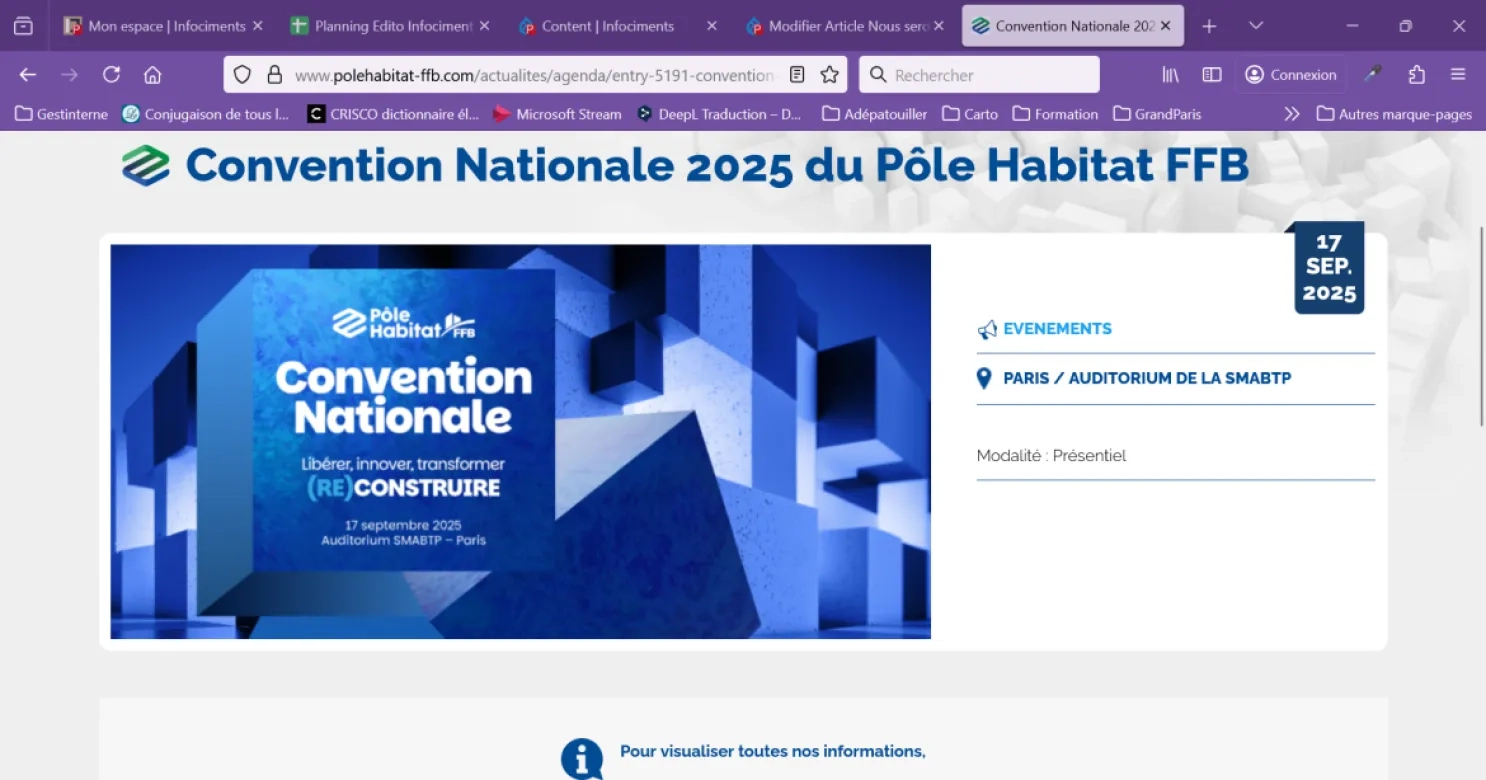Open the Gestinterne bookmark folder
The width and height of the screenshot is (1486, 780).
pyautogui.click(x=62, y=114)
